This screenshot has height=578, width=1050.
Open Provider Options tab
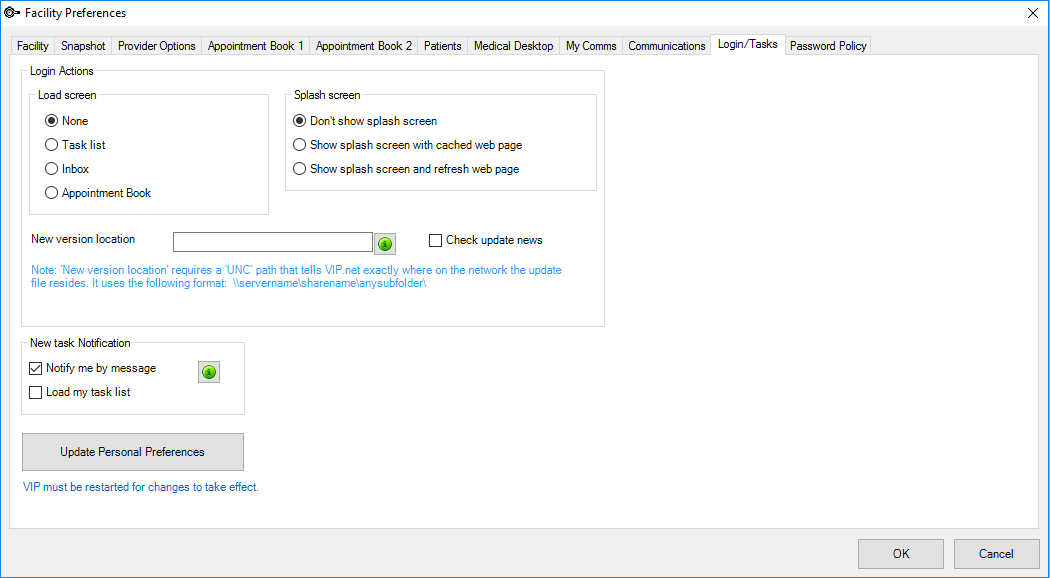[x=157, y=46]
